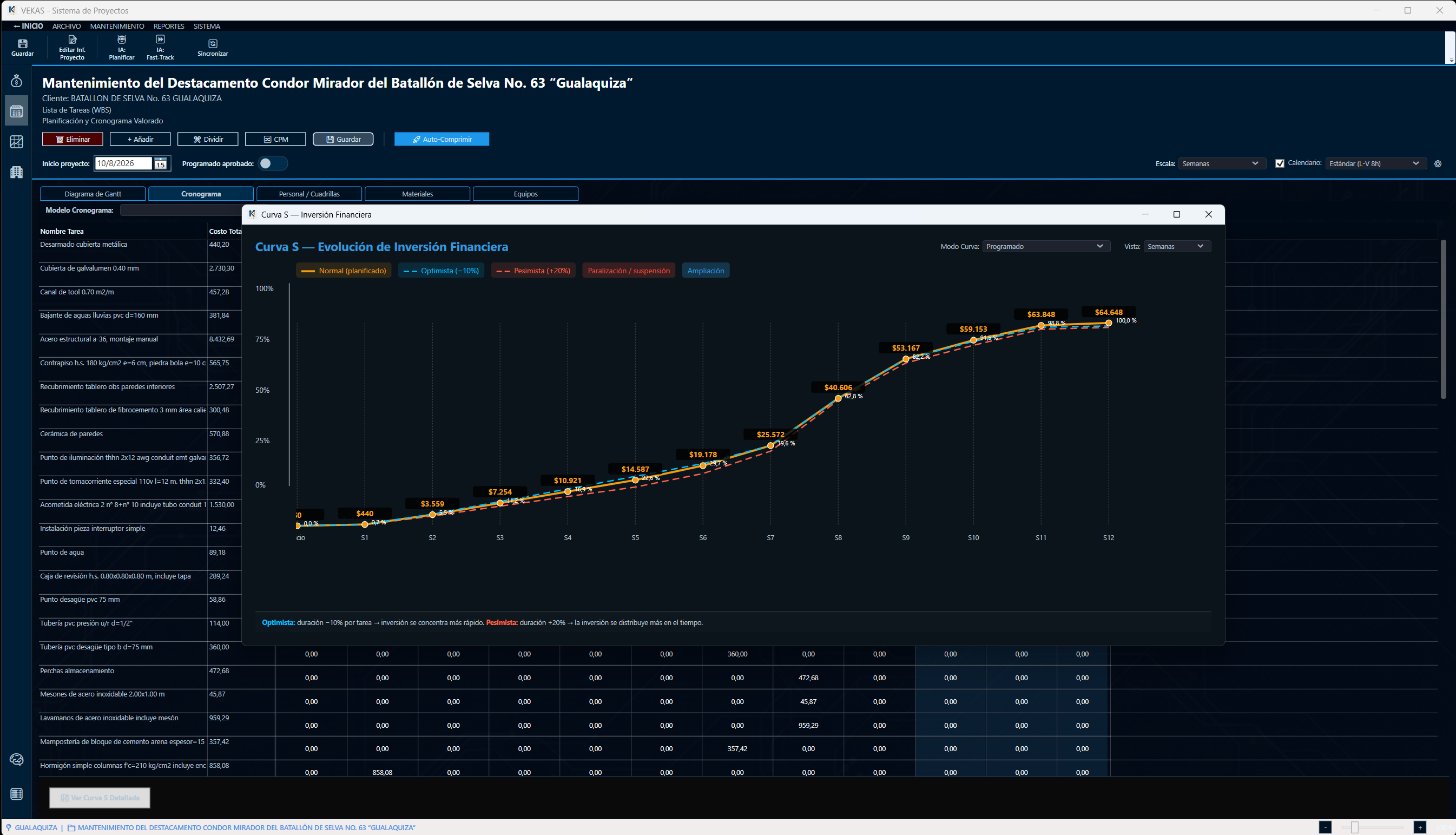Toggle the Programado aprobado switch

[x=272, y=164]
